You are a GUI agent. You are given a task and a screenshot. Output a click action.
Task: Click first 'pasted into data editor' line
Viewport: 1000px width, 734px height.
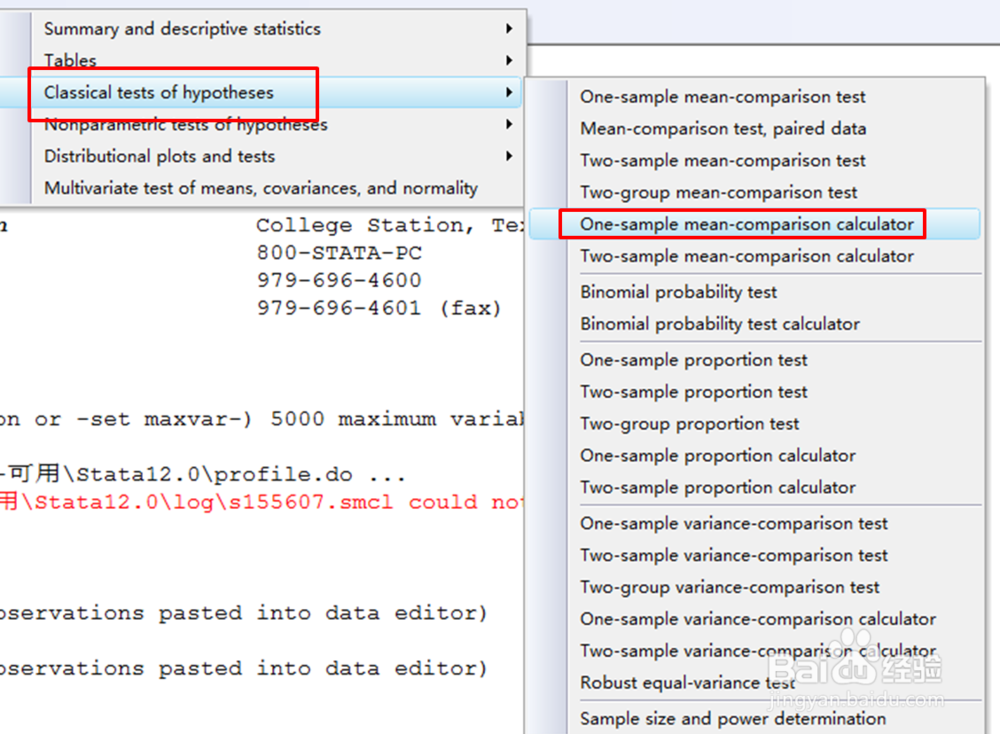pos(244,613)
